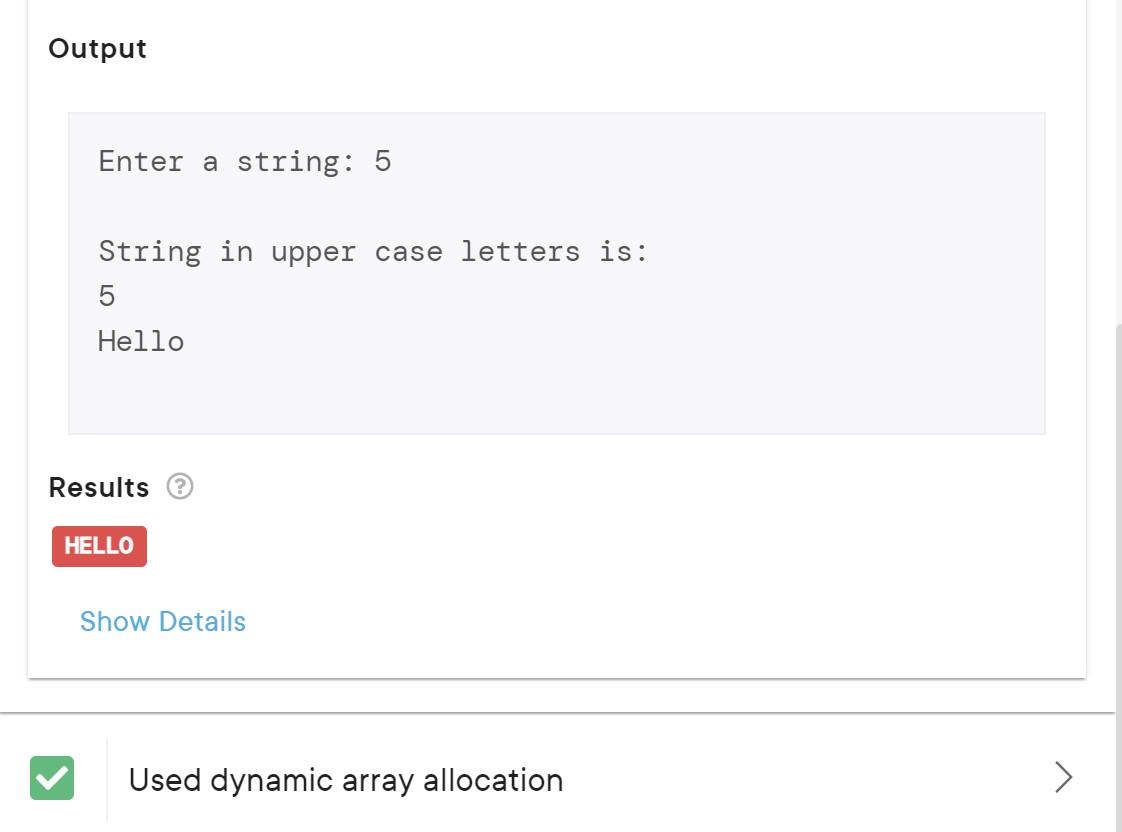The height and width of the screenshot is (832, 1122).
Task: Click the Results heading text
Action: tap(99, 487)
